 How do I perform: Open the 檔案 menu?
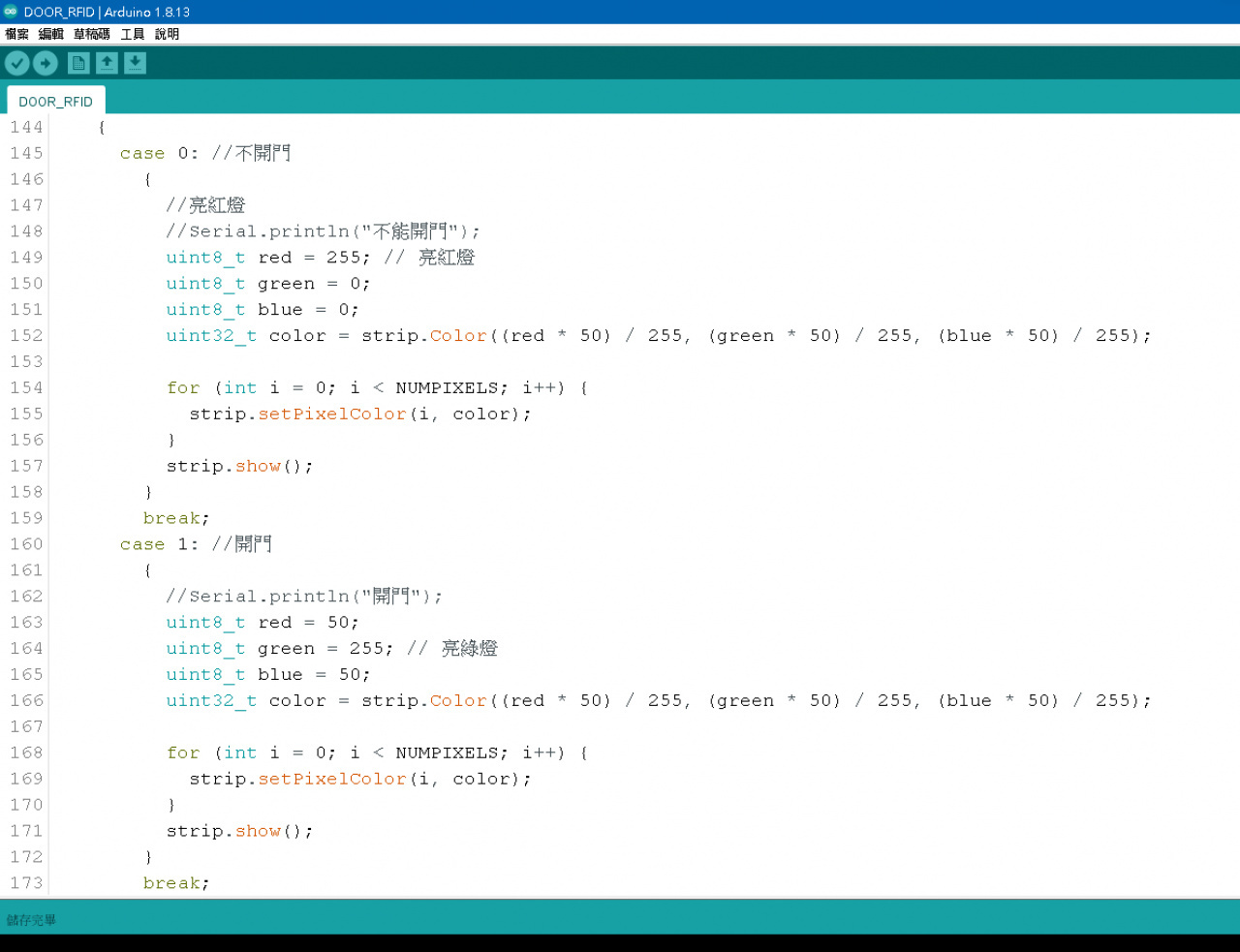coord(17,34)
